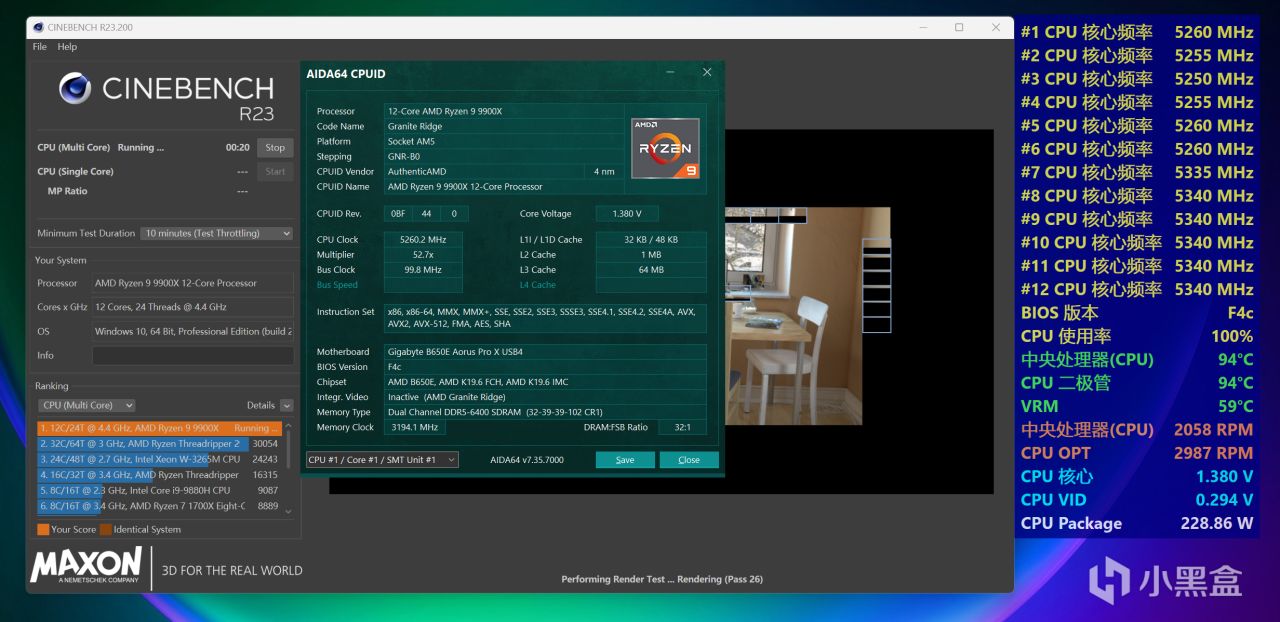The height and width of the screenshot is (622, 1280).
Task: Click the Memory Clock 3194.1 MHz value
Action: point(415,427)
